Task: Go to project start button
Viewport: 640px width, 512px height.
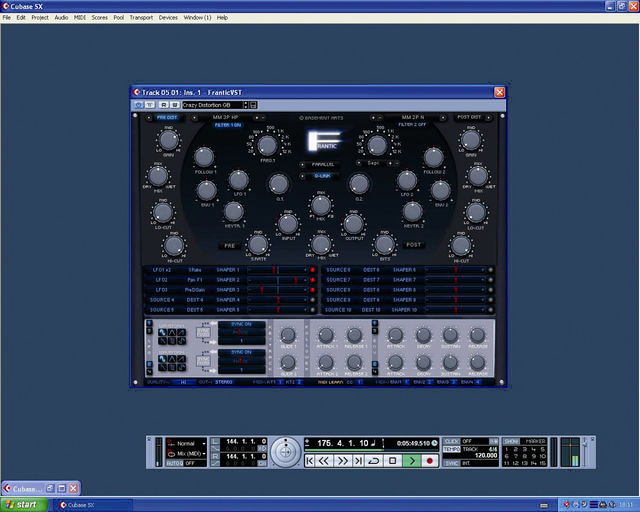Action: (x=310, y=461)
